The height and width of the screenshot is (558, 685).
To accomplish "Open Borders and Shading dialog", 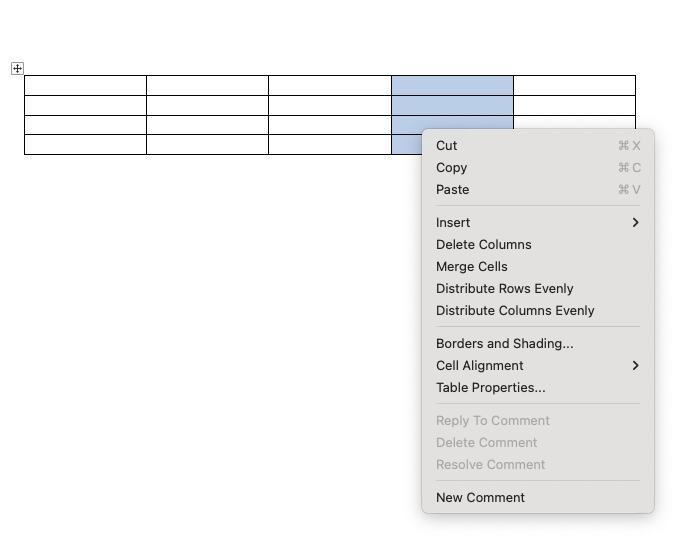I will tap(504, 344).
